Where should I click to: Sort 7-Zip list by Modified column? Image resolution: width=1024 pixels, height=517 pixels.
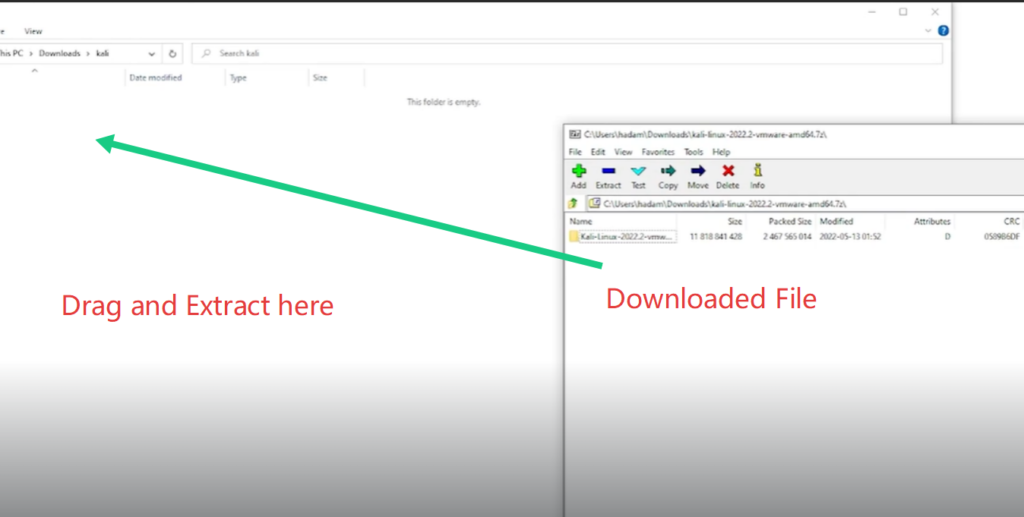click(x=837, y=221)
